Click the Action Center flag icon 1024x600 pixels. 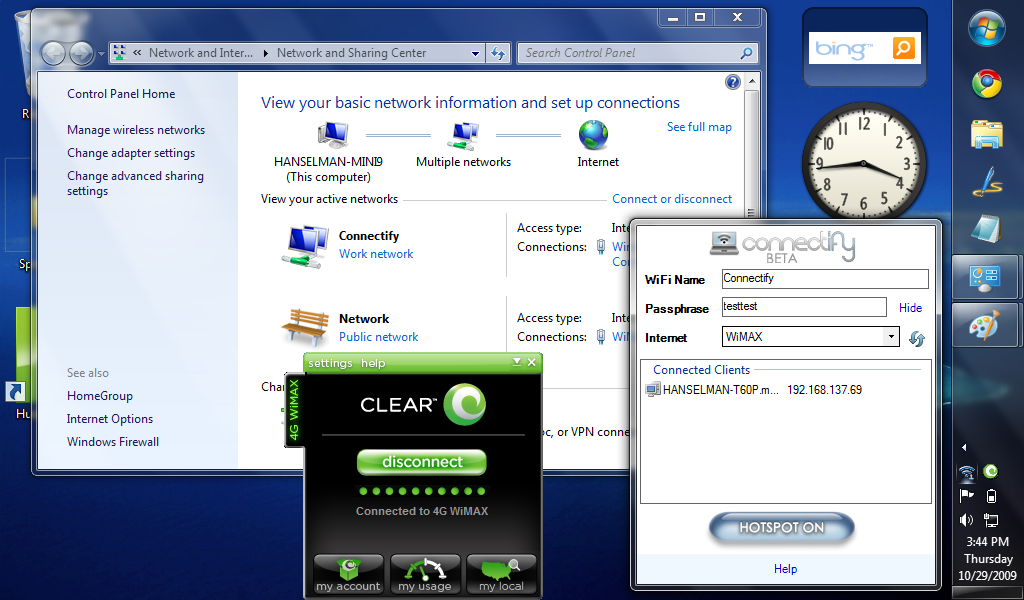click(x=967, y=496)
